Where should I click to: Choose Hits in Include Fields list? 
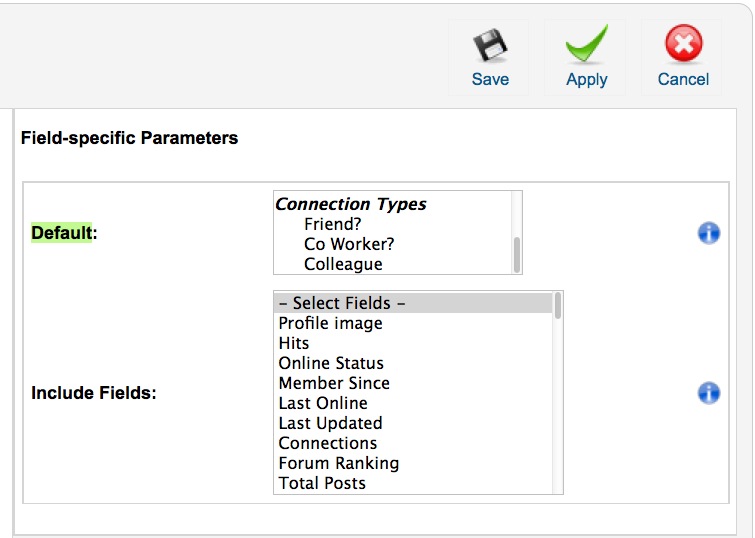click(x=414, y=343)
